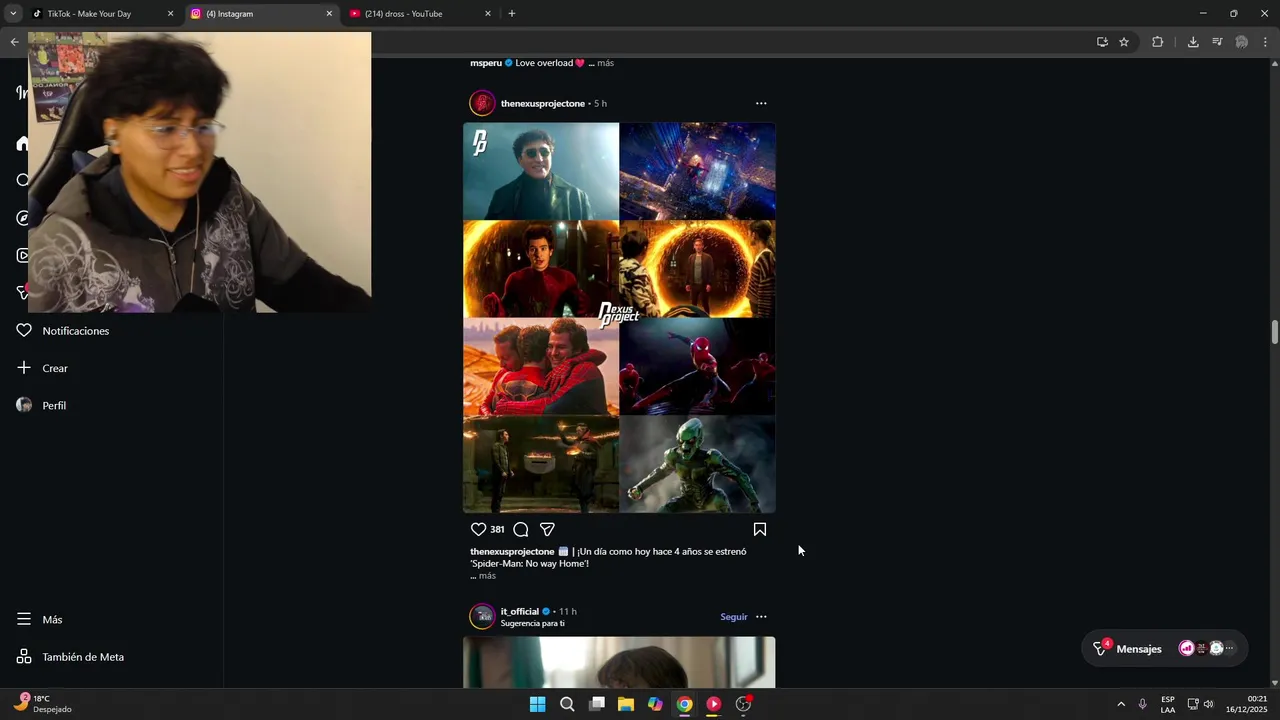This screenshot has width=1280, height=720.
Task: Click install app icon in address bar
Action: click(x=1102, y=42)
